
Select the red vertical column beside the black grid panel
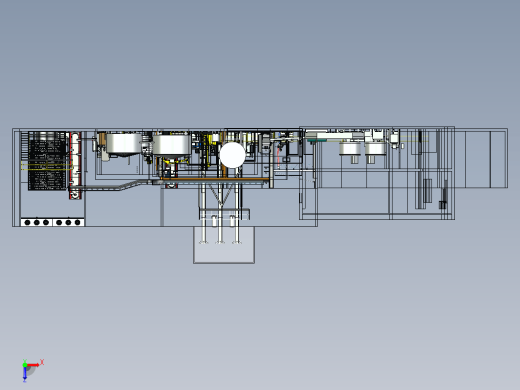(75, 166)
